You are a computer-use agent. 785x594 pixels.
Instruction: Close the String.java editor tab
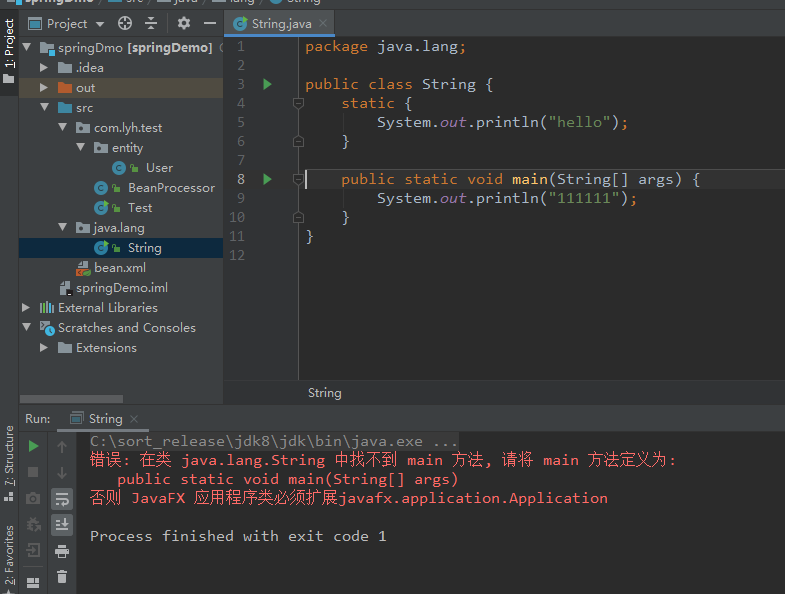click(323, 23)
